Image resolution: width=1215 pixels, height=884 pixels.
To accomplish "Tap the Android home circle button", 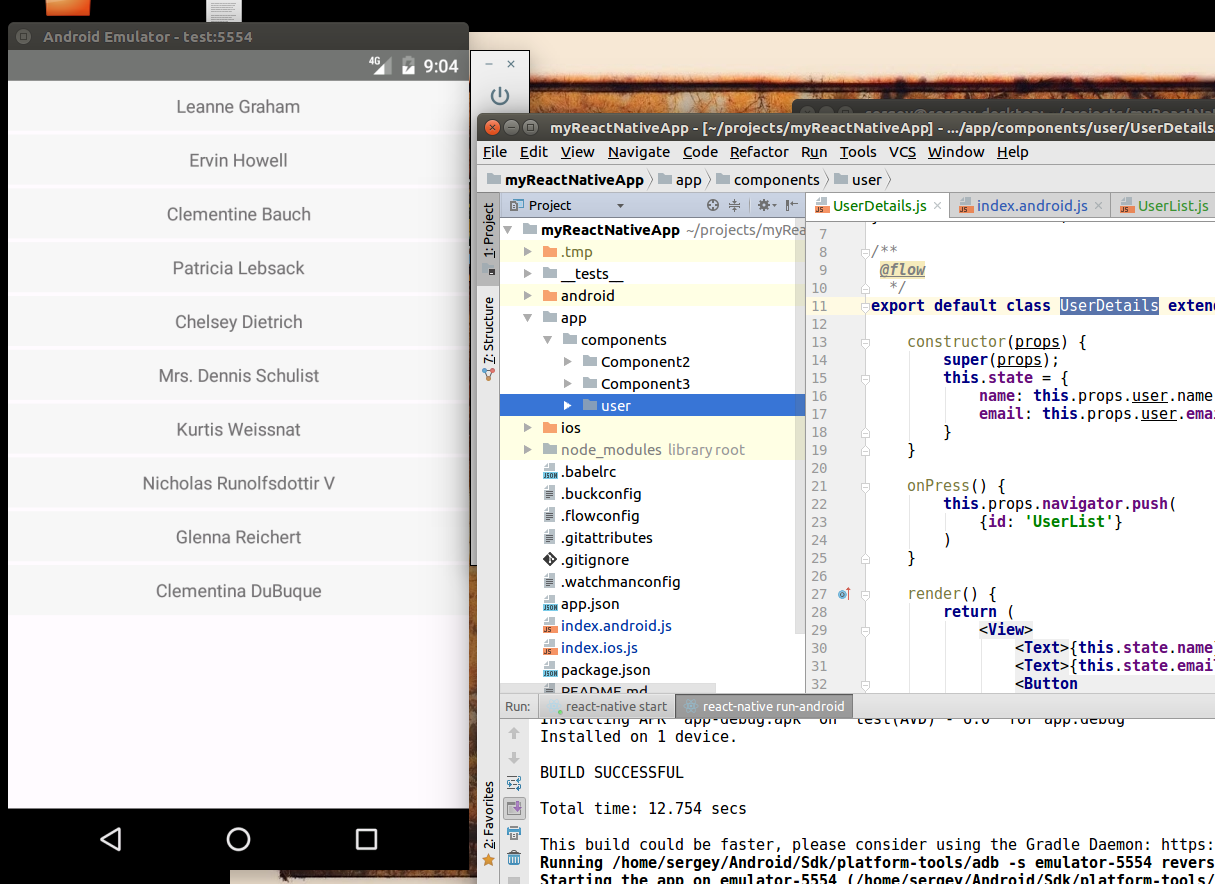I will point(238,839).
